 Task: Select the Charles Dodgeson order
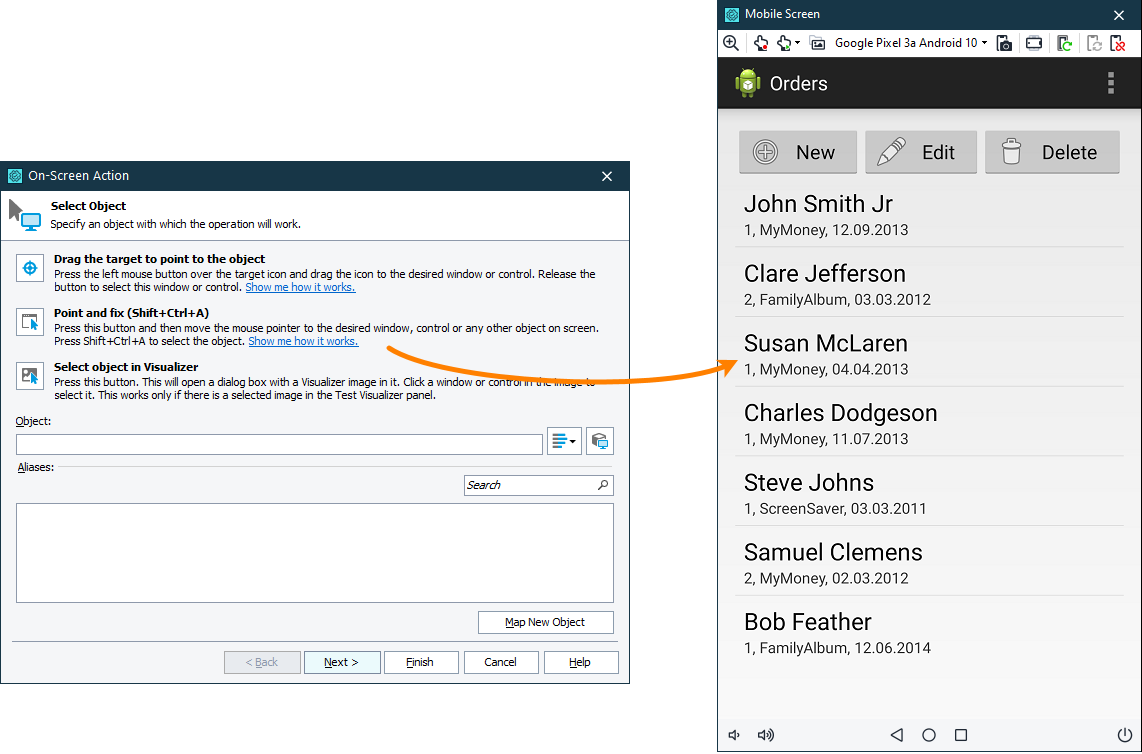929,424
